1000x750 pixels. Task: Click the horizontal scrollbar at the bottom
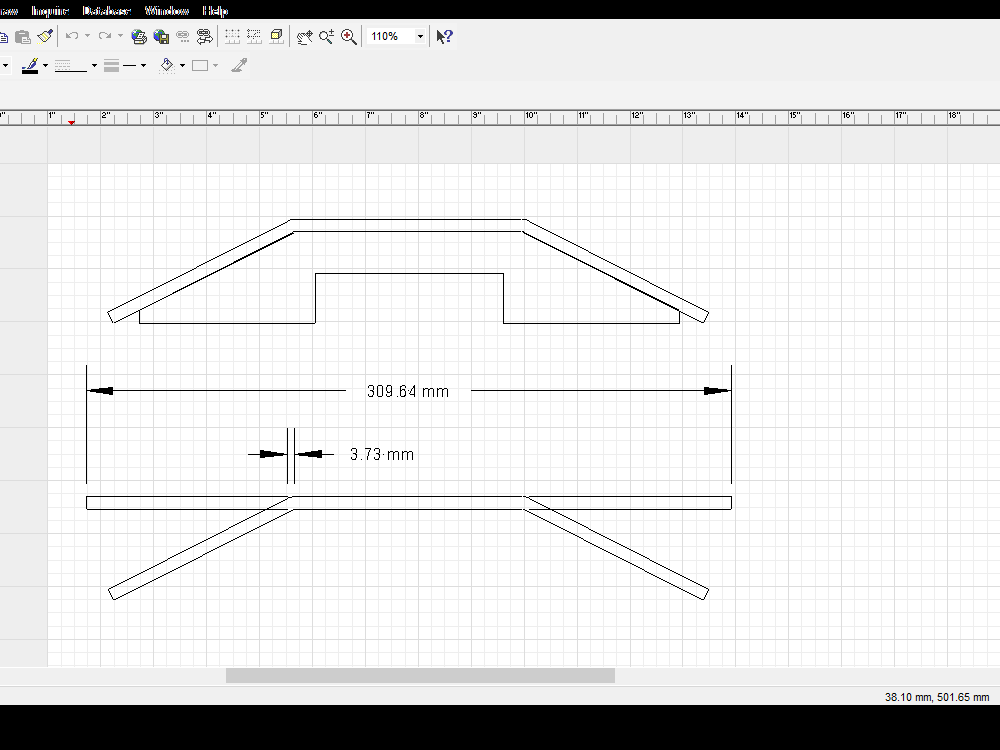[x=420, y=674]
